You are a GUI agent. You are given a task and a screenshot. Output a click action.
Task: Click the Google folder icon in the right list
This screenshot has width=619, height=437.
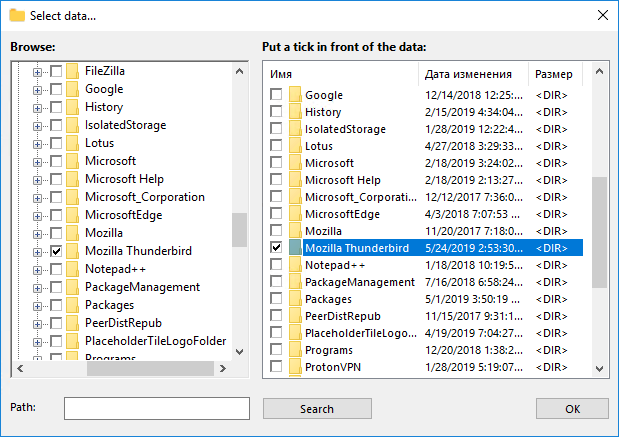point(295,95)
